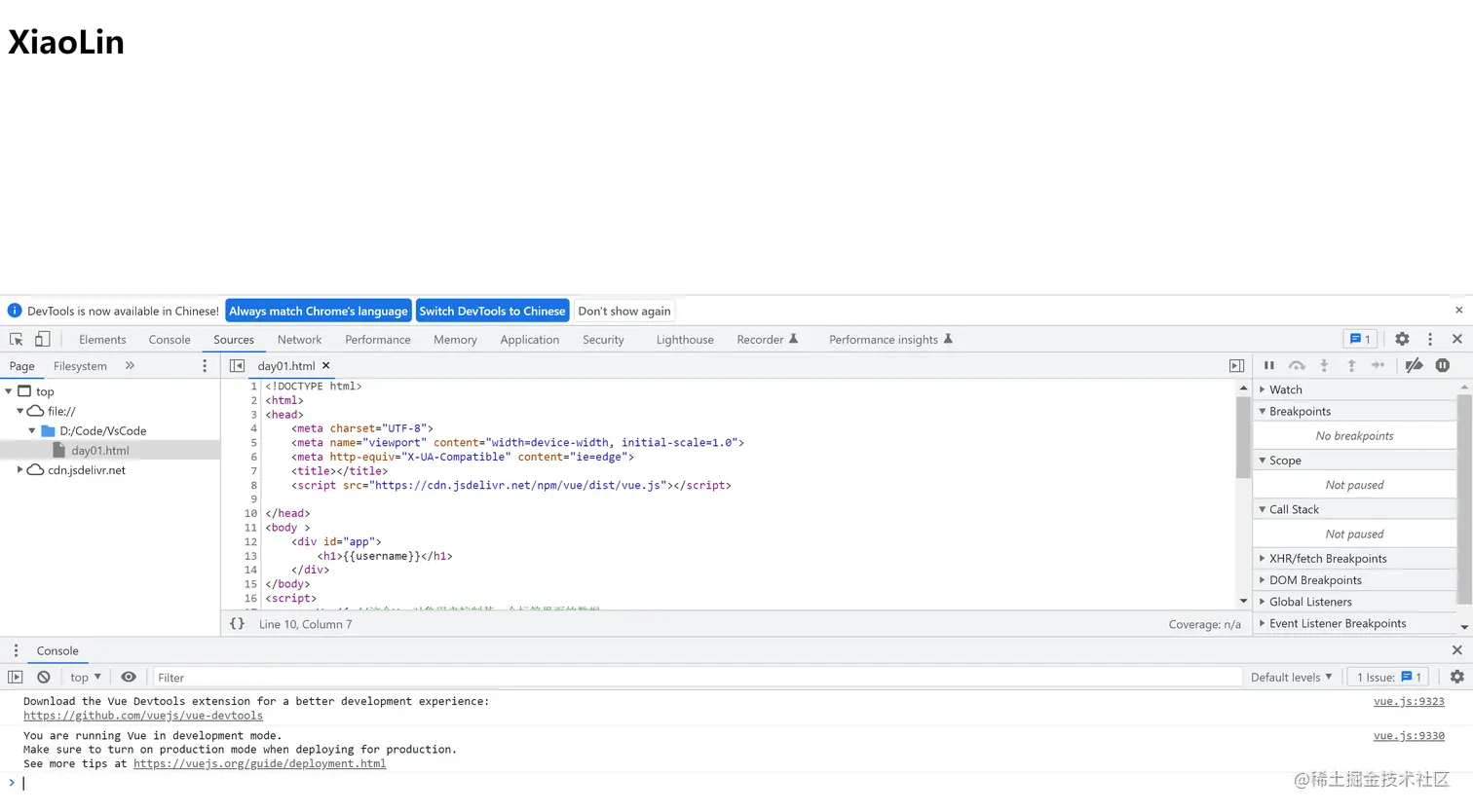This screenshot has height=812, width=1473.
Task: Collapse the top frame tree node
Action: (9, 391)
